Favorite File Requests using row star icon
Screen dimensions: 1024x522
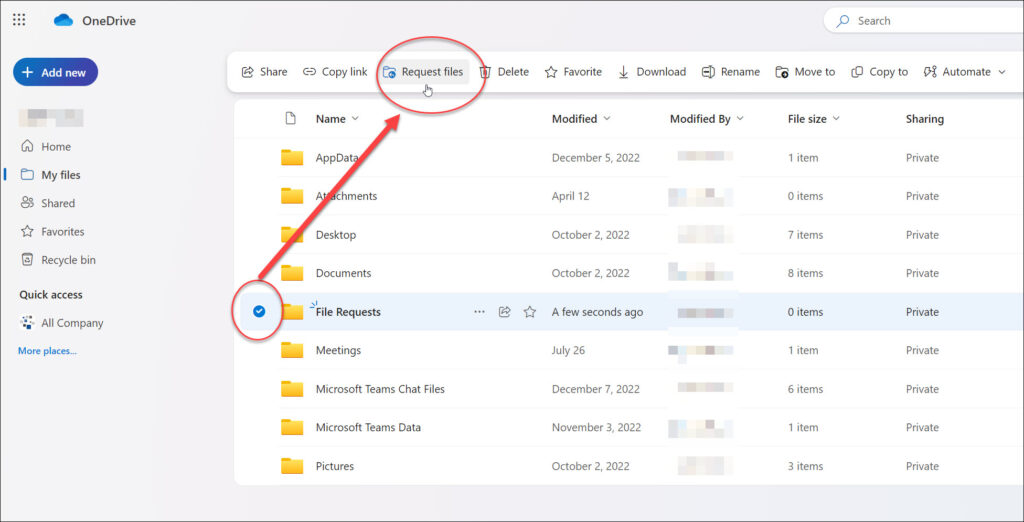tap(530, 312)
